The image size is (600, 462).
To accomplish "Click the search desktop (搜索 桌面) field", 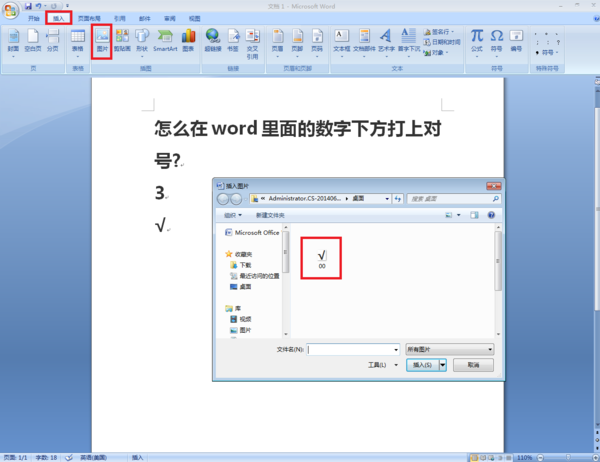I will point(453,199).
